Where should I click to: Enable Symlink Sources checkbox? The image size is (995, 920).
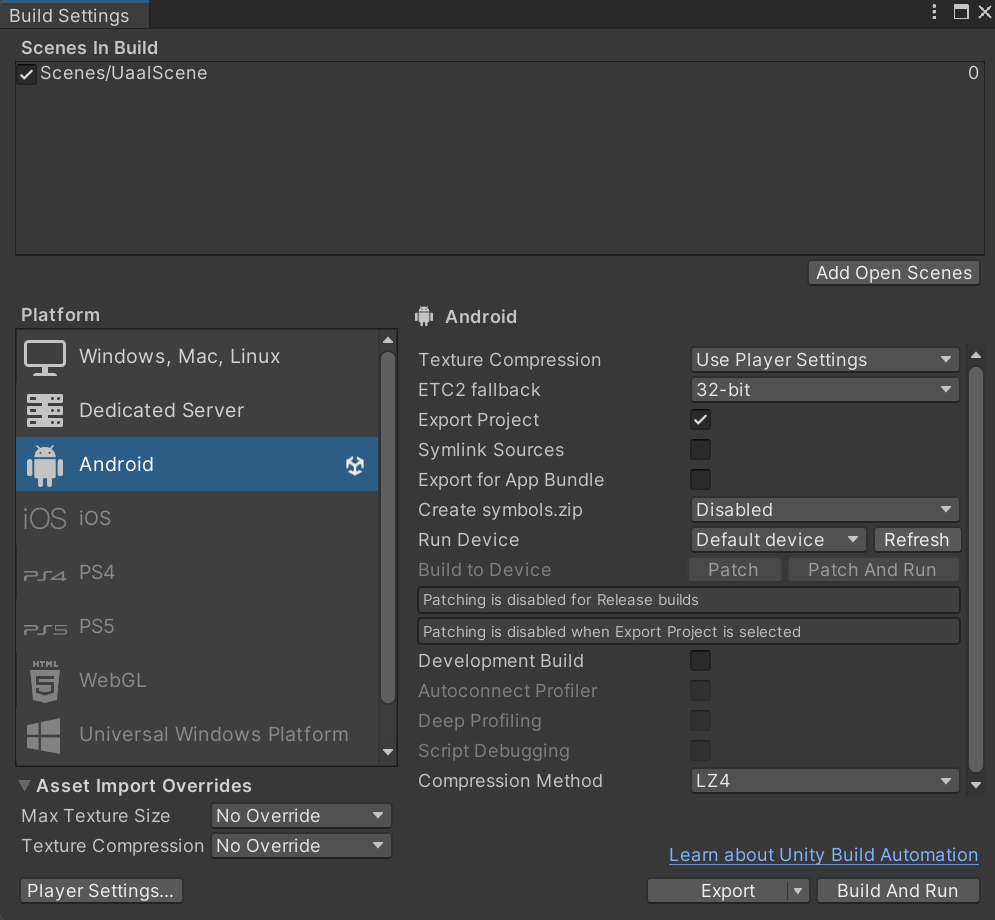click(x=701, y=449)
